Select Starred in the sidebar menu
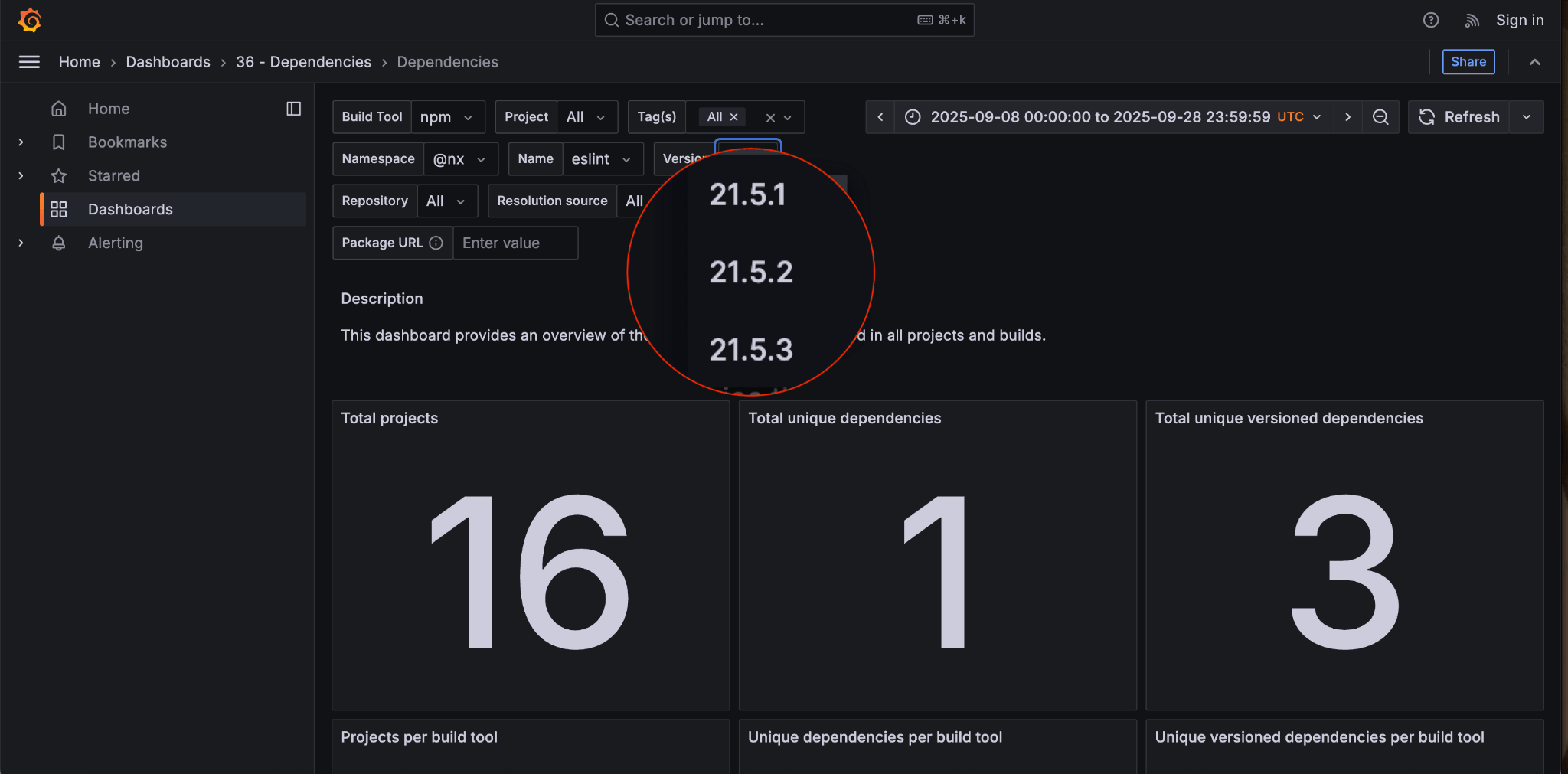The image size is (1568, 774). pyautogui.click(x=113, y=176)
